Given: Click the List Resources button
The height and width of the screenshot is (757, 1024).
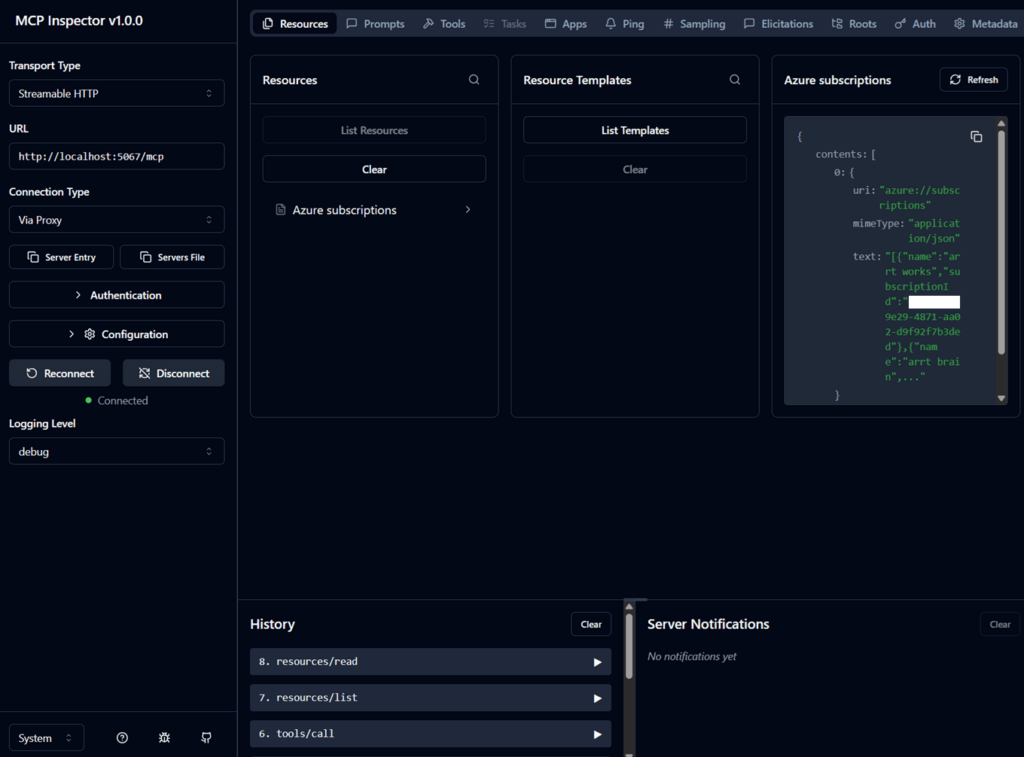Looking at the screenshot, I should point(374,130).
